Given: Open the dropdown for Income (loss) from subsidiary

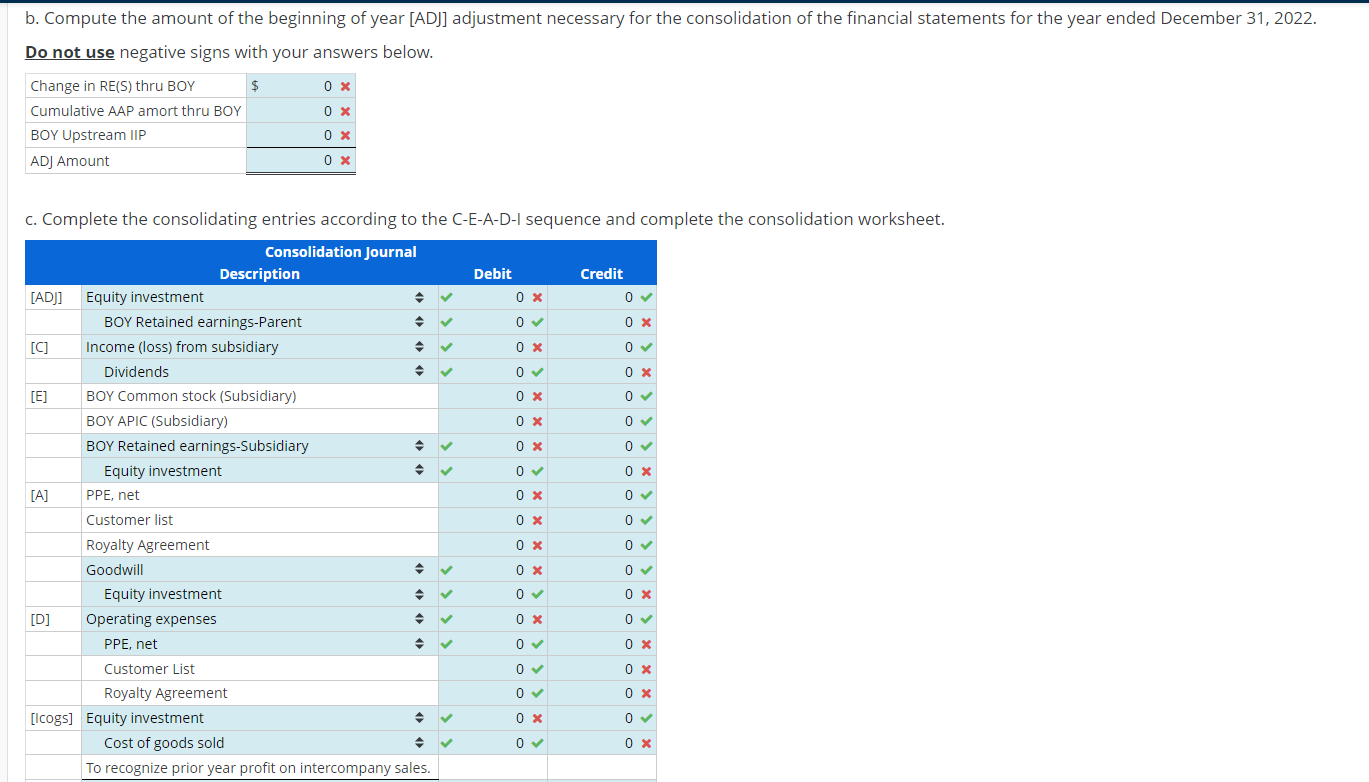Looking at the screenshot, I should point(419,346).
